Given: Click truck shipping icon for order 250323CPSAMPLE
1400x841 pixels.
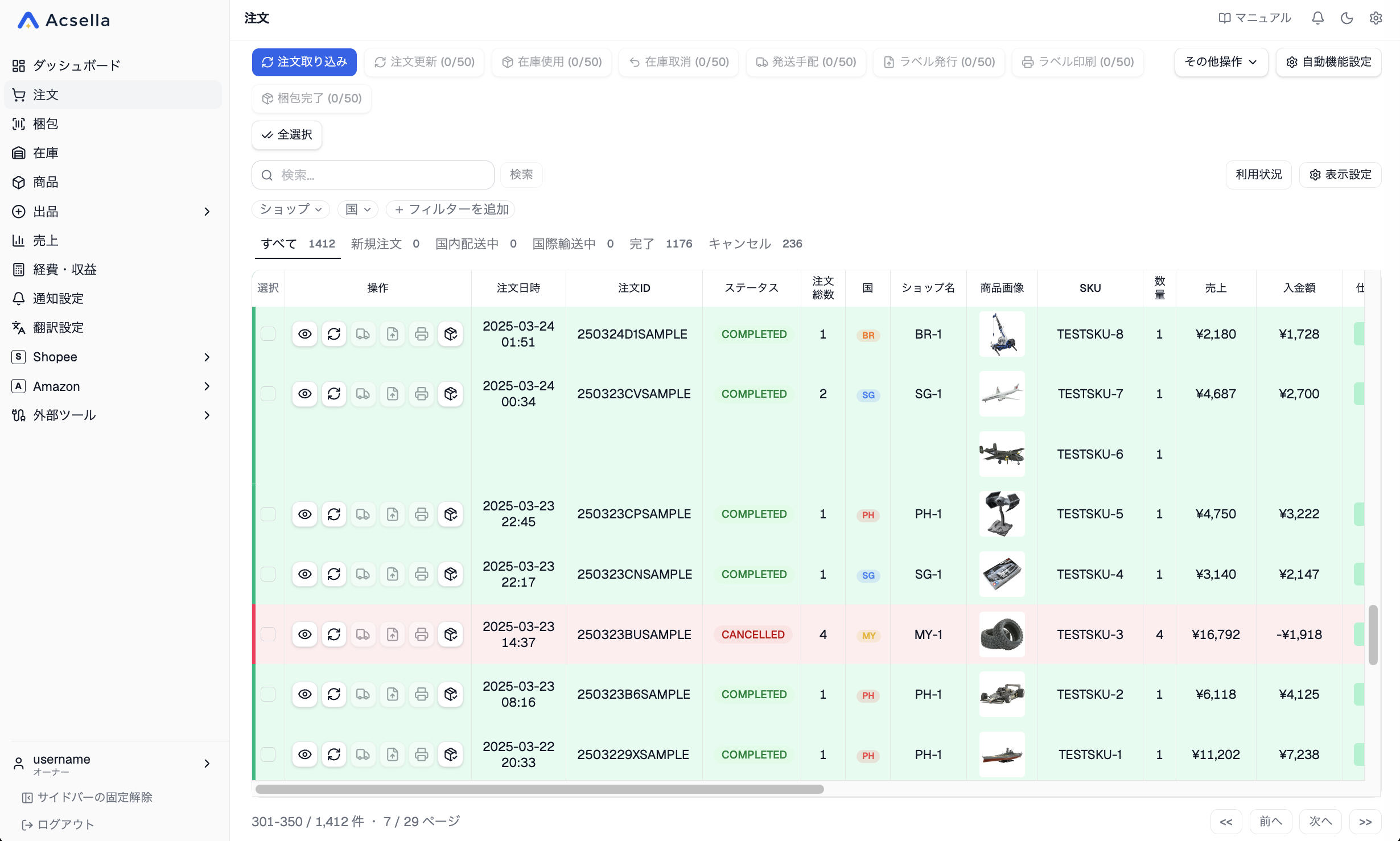Looking at the screenshot, I should pyautogui.click(x=363, y=514).
